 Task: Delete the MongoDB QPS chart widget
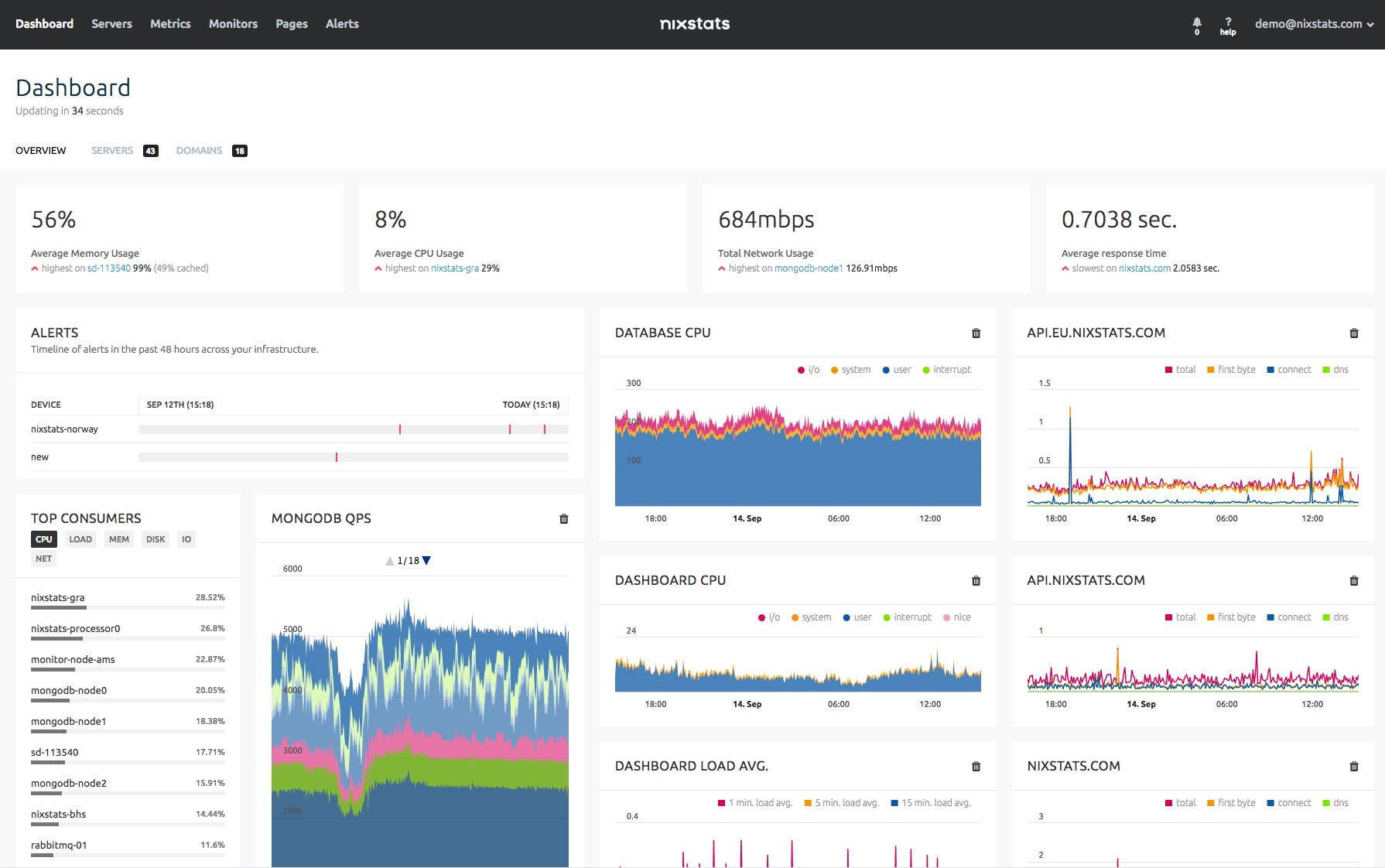[563, 519]
